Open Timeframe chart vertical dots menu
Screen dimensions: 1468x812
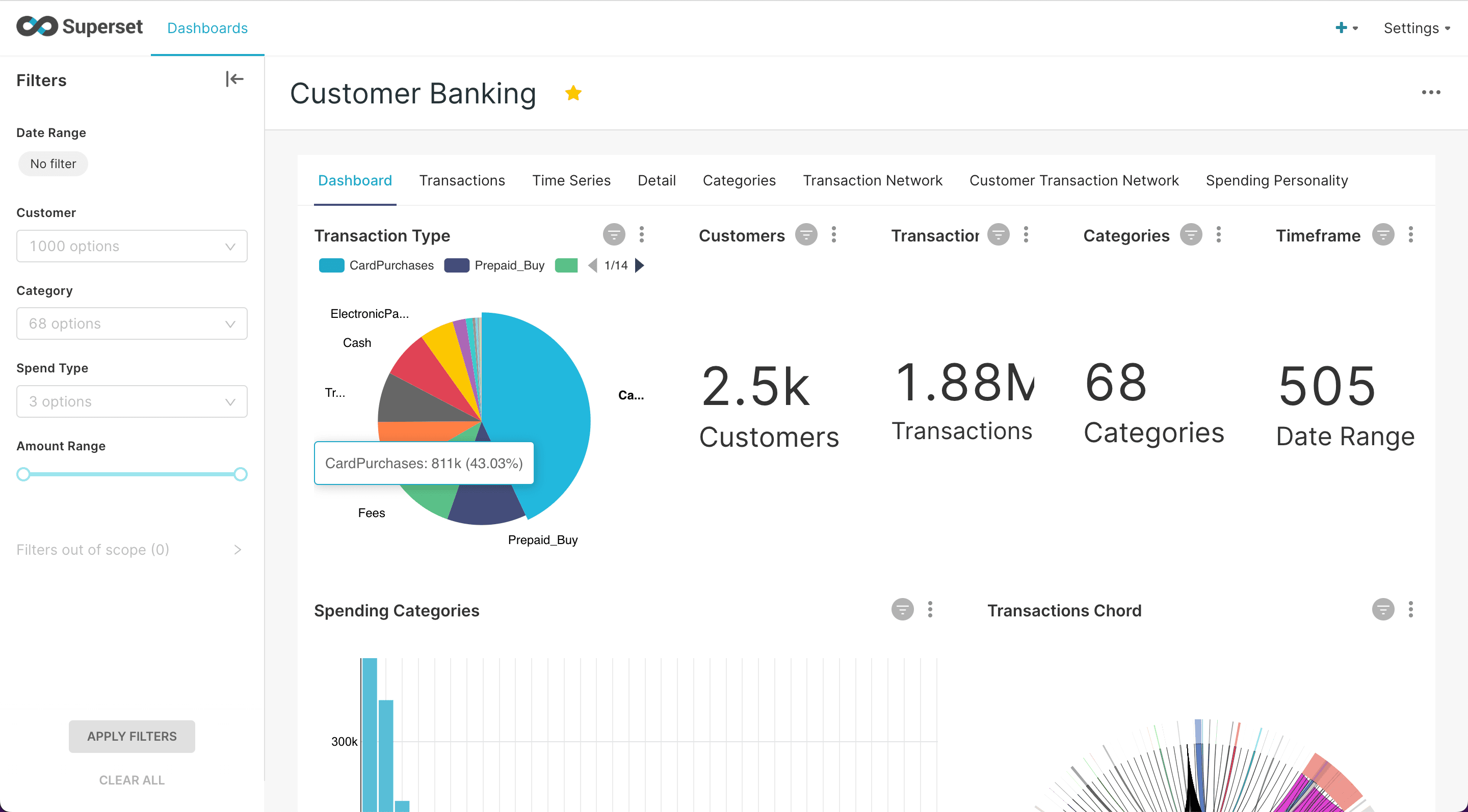coord(1410,235)
